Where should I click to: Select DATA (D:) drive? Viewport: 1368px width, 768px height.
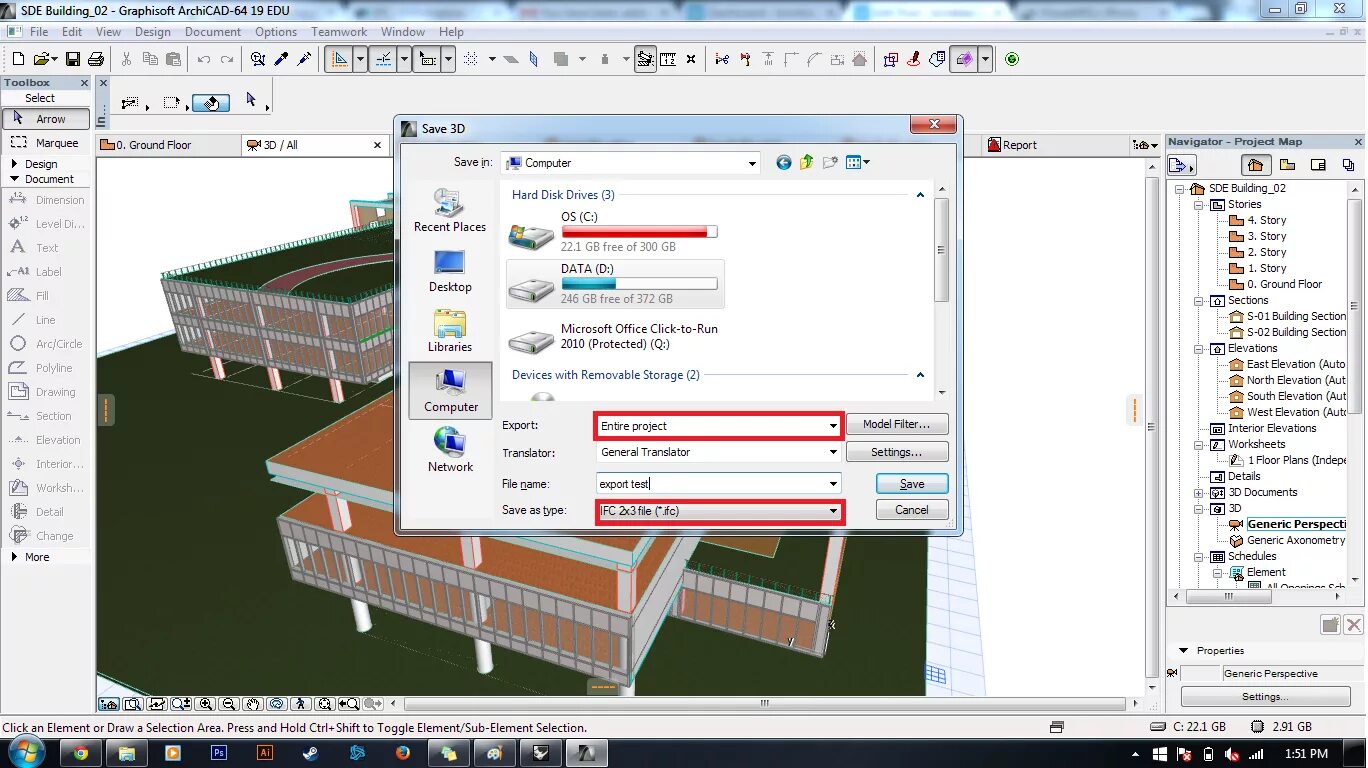pyautogui.click(x=615, y=284)
